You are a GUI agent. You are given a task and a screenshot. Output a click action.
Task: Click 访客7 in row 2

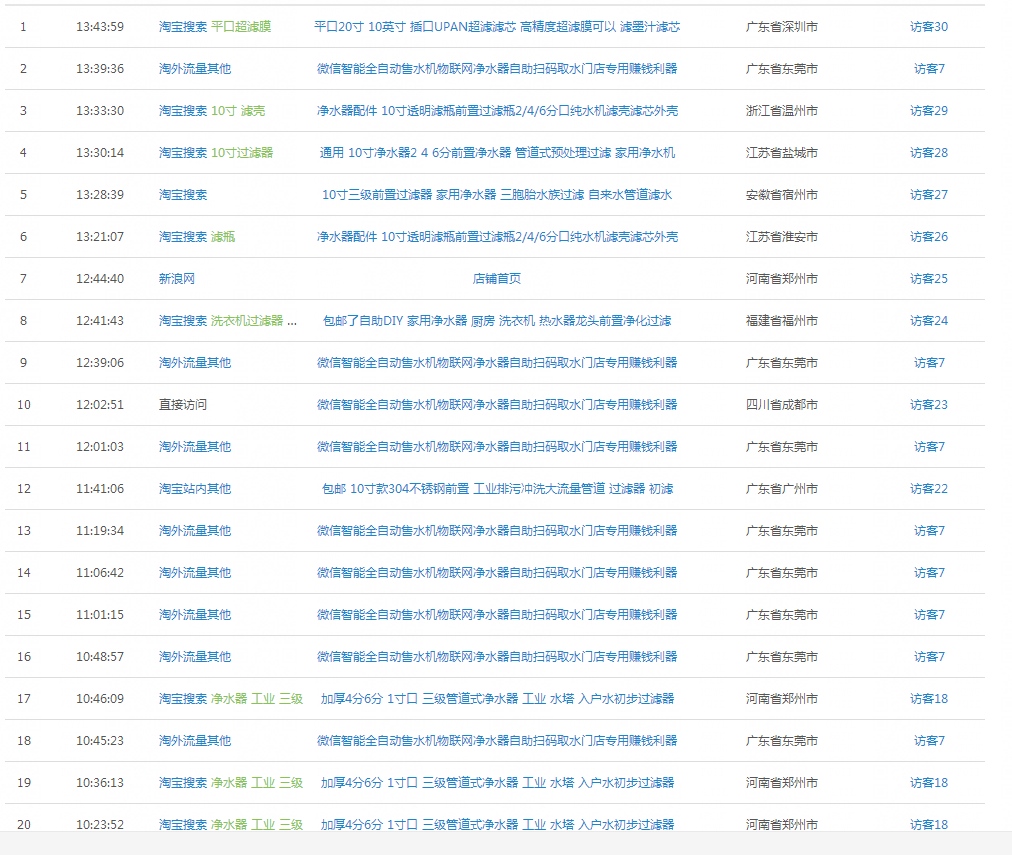pos(929,68)
